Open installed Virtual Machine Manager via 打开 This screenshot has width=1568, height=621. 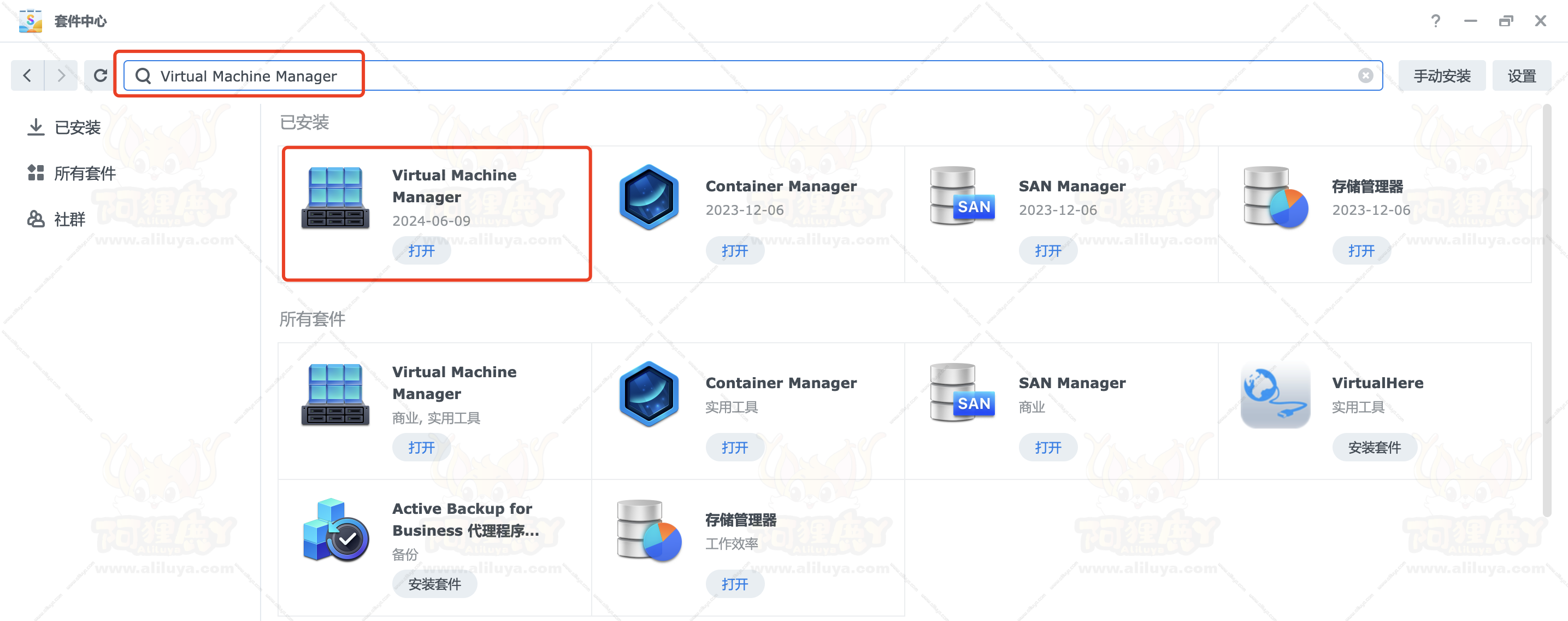pos(421,250)
